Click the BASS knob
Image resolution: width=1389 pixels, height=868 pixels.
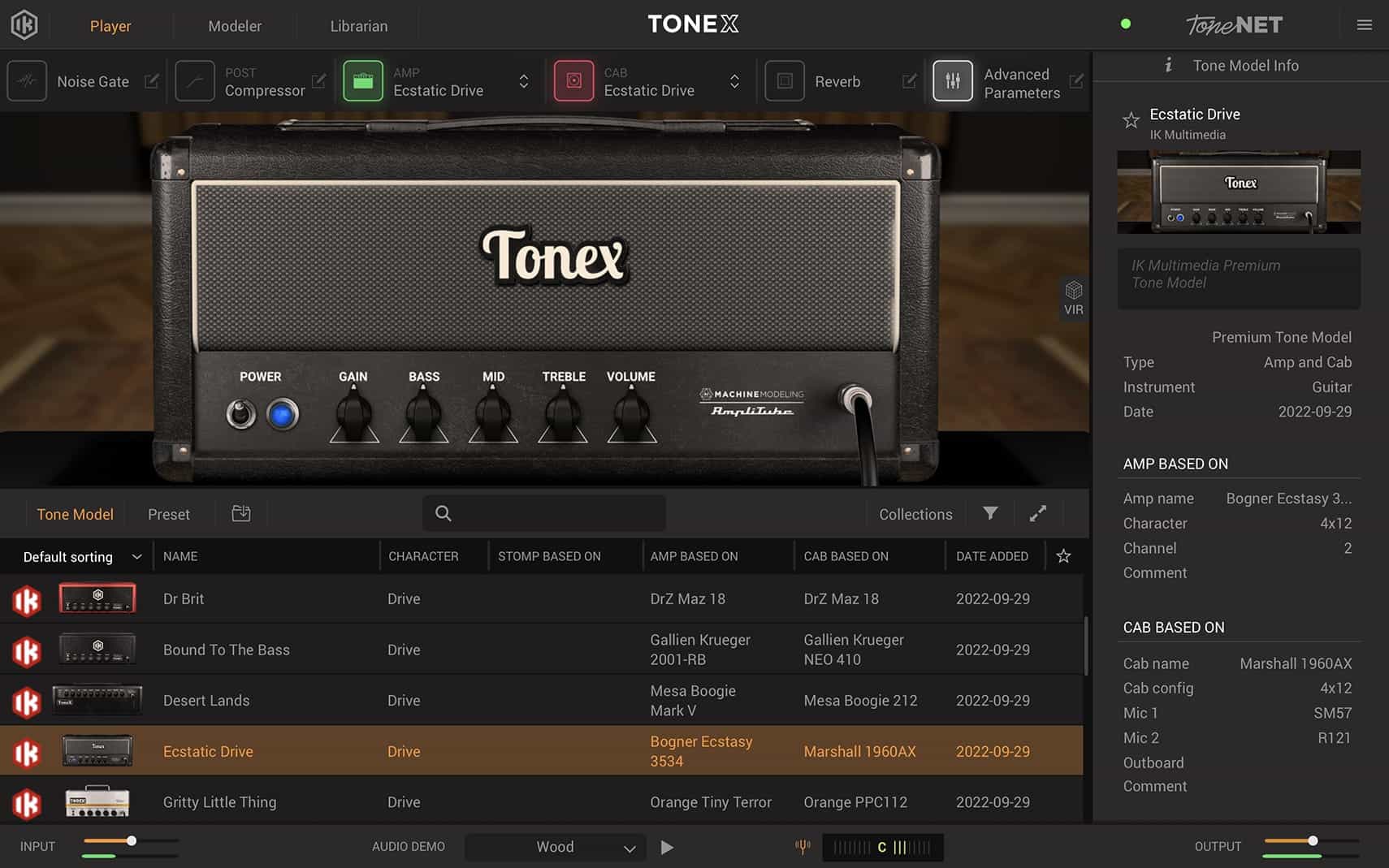click(x=423, y=414)
